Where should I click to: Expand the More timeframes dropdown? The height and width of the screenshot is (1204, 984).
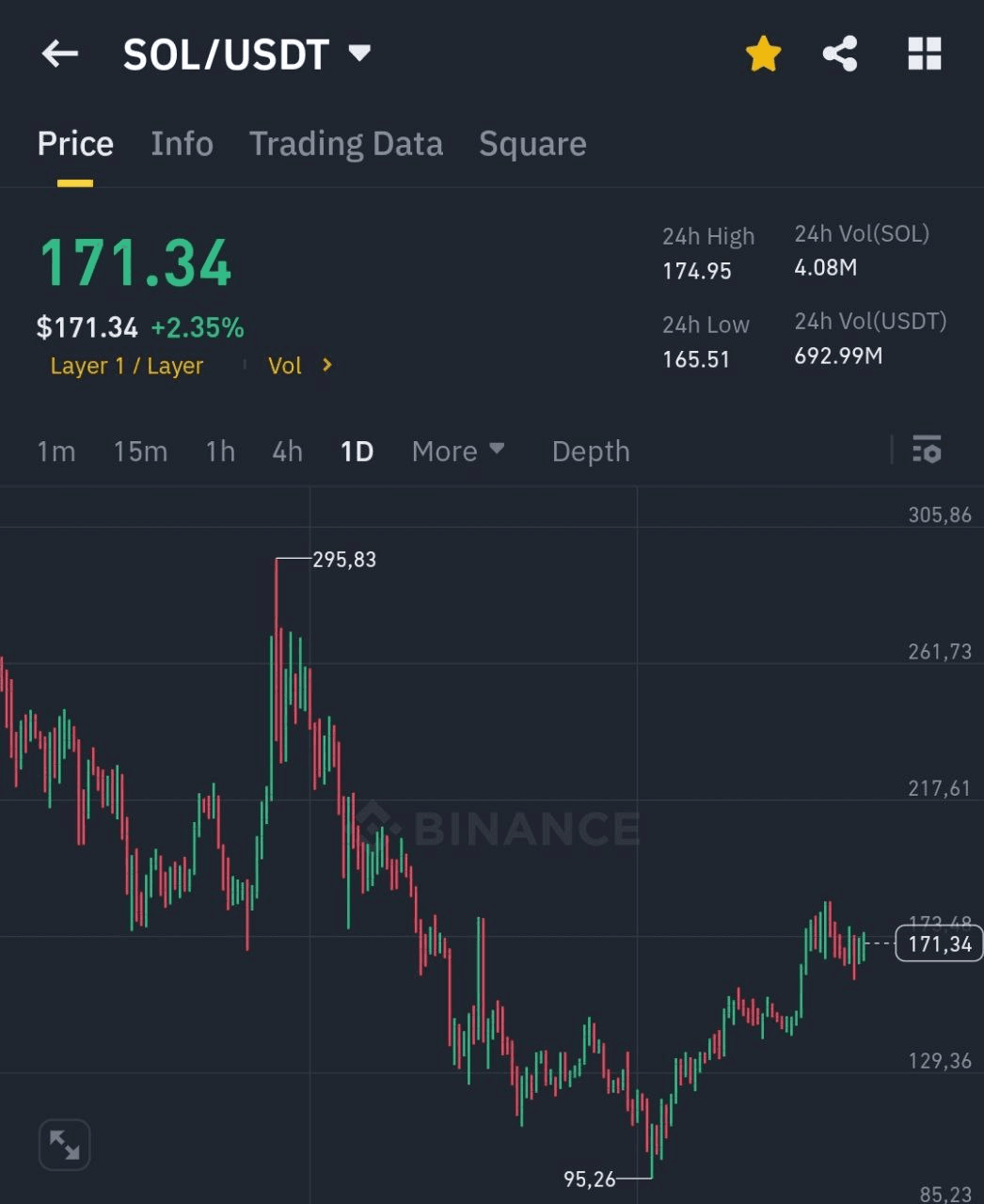coord(458,451)
